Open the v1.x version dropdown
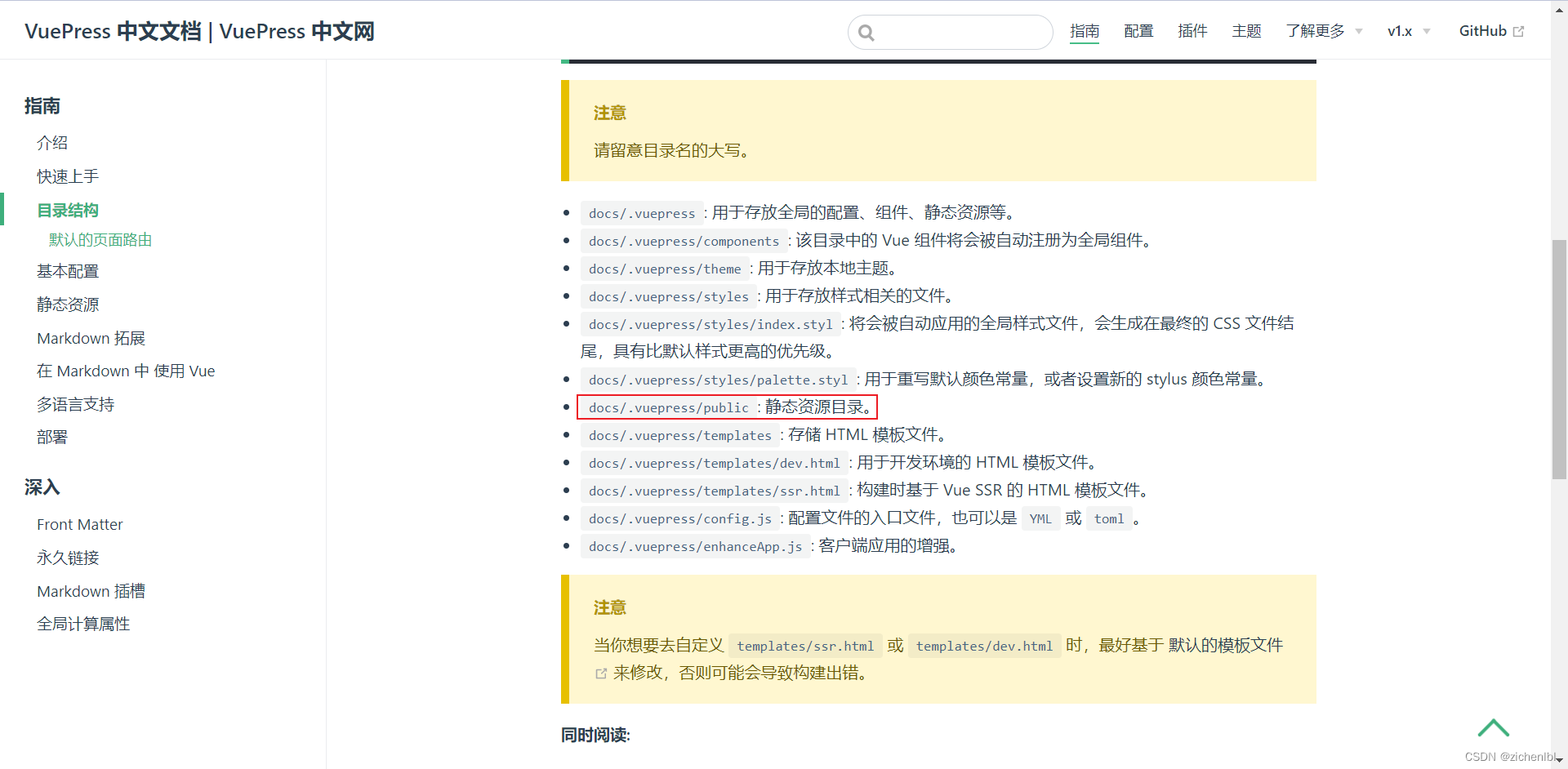Screen dimensions: 1568x769 coord(1409,31)
